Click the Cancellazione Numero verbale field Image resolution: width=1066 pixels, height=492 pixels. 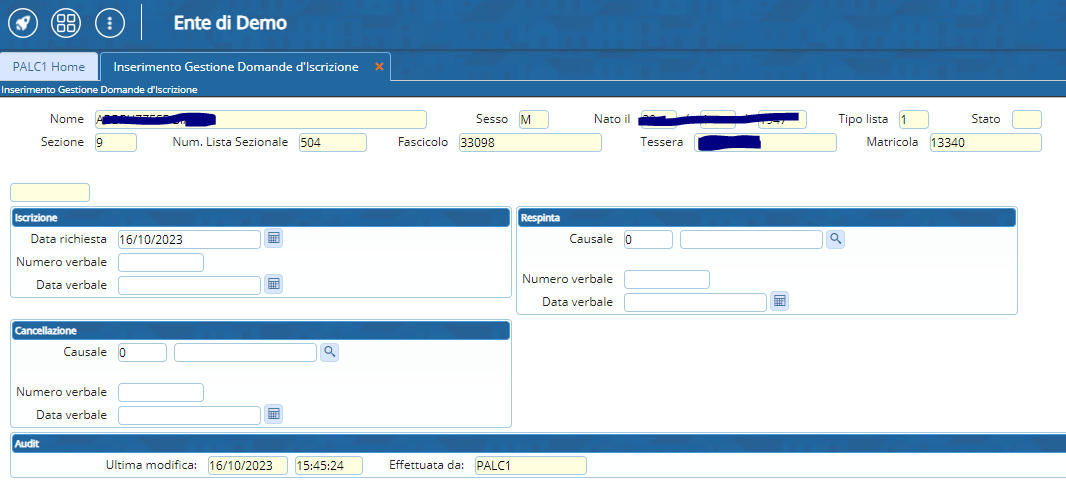pos(160,392)
